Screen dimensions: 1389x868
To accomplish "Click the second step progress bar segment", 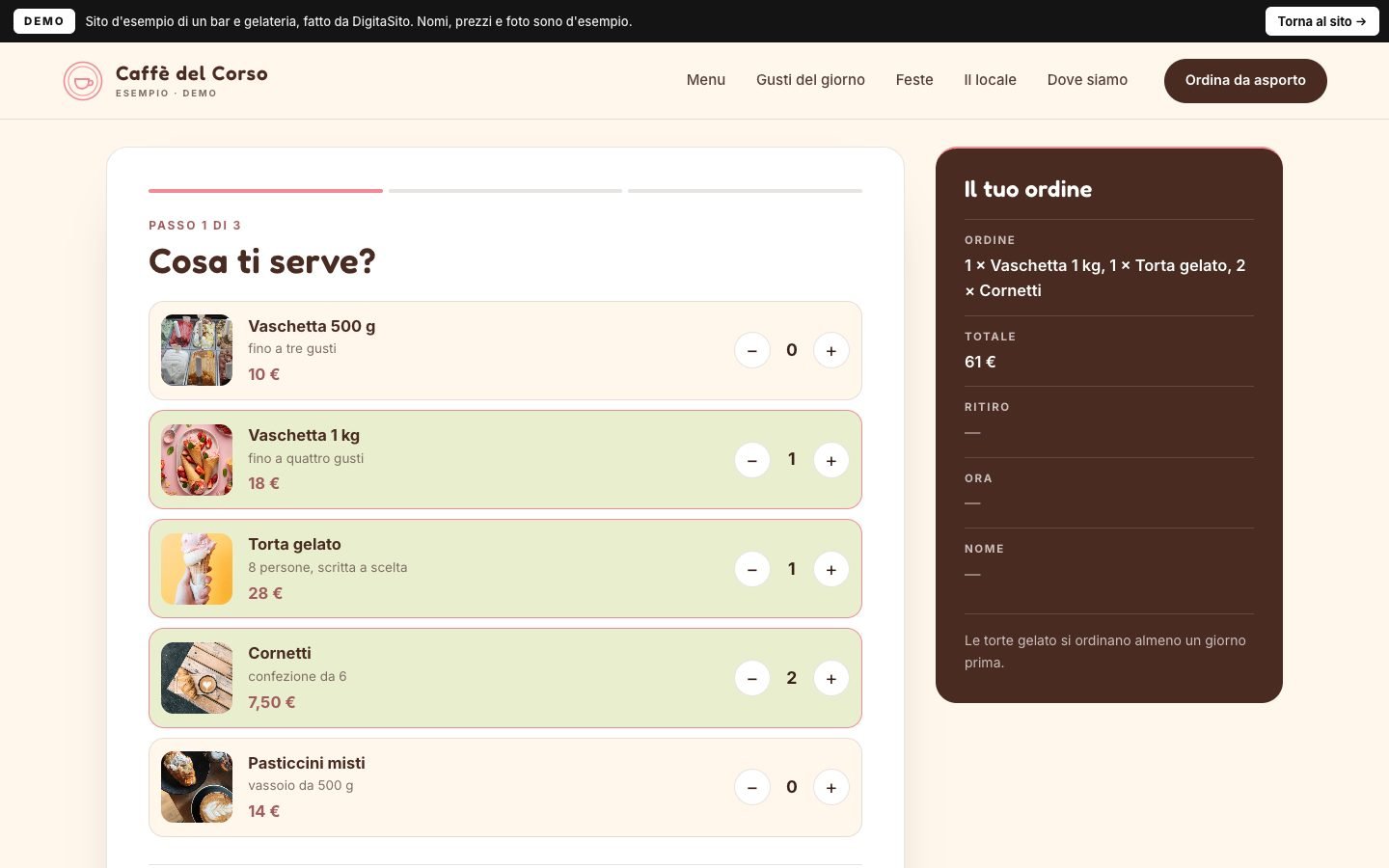I will (505, 191).
